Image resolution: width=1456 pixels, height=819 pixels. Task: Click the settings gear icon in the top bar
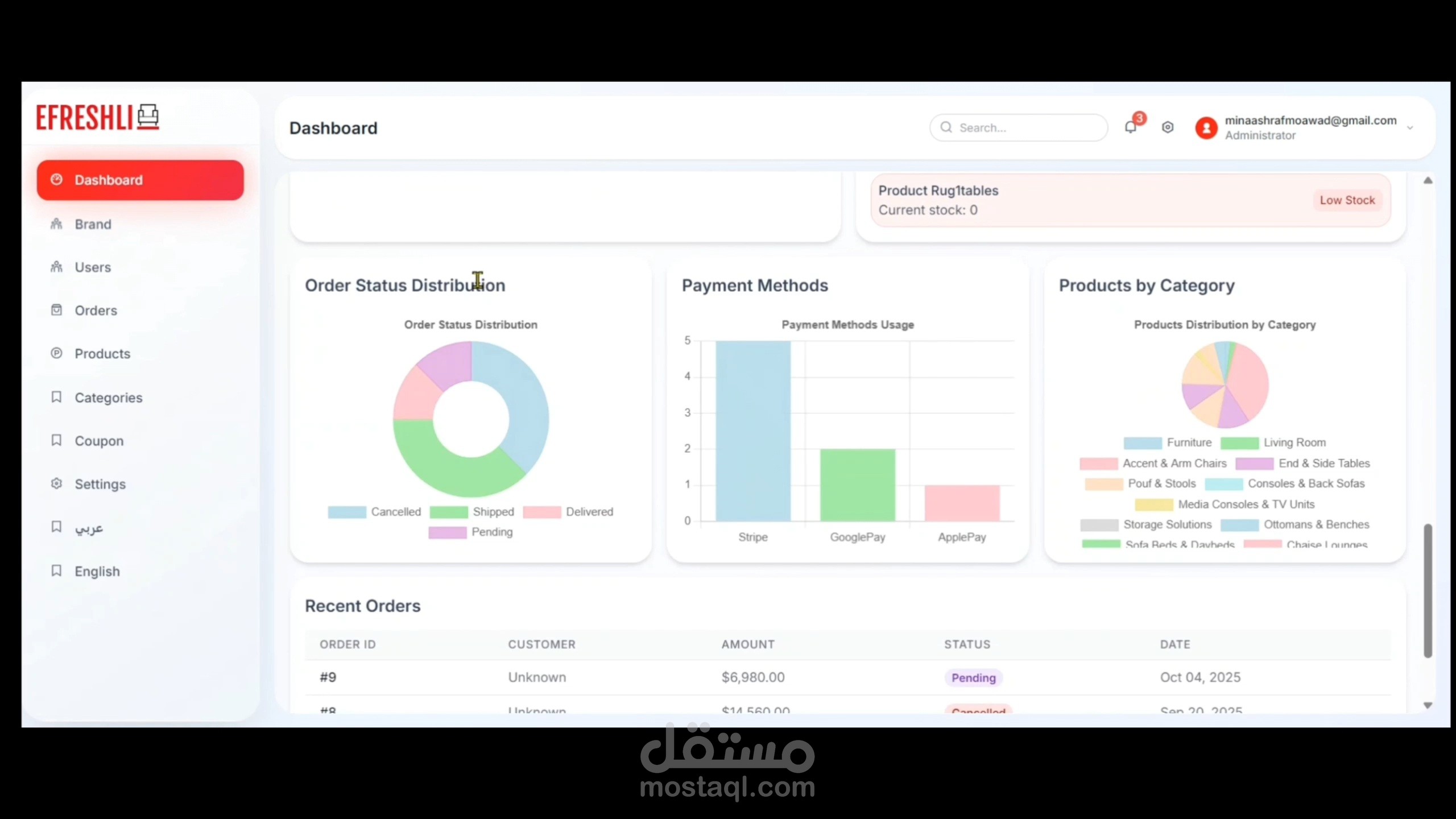click(x=1168, y=127)
